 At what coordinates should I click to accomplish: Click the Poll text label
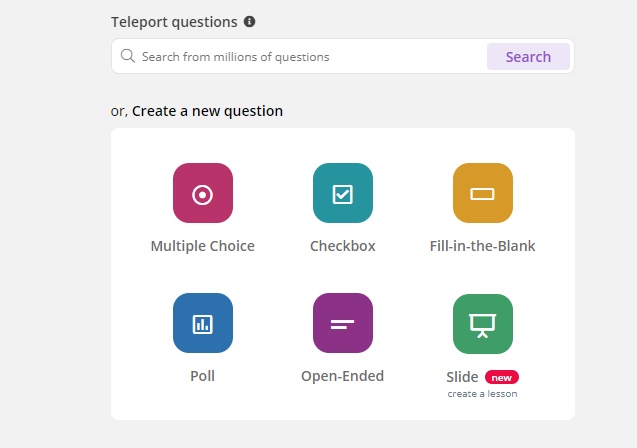point(202,376)
